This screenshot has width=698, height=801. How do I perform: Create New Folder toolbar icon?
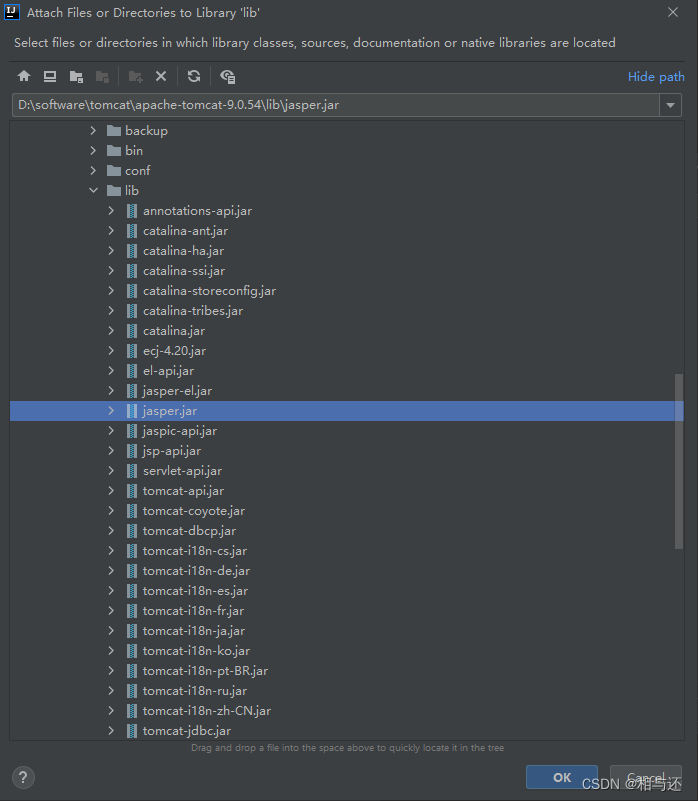coord(135,77)
